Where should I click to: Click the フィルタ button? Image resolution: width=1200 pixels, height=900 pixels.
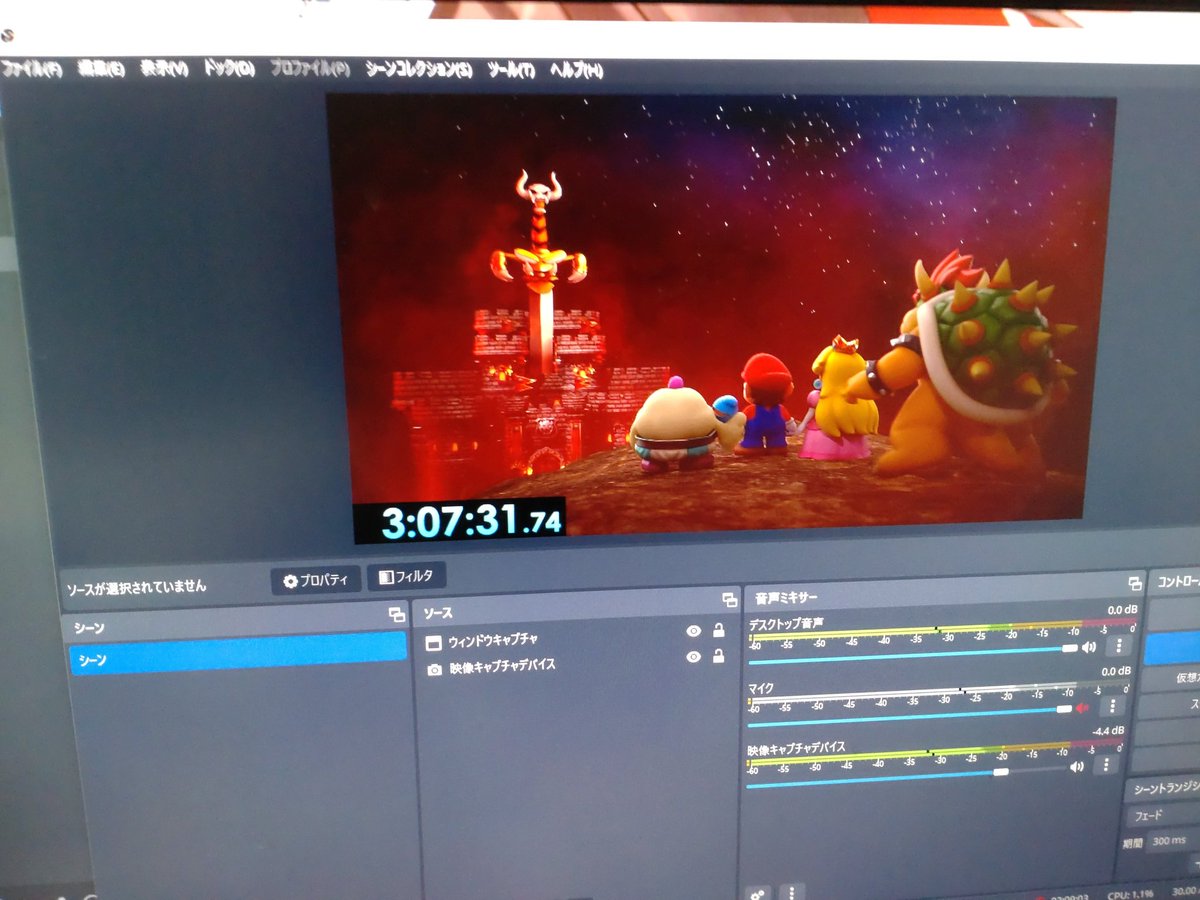pyautogui.click(x=406, y=576)
